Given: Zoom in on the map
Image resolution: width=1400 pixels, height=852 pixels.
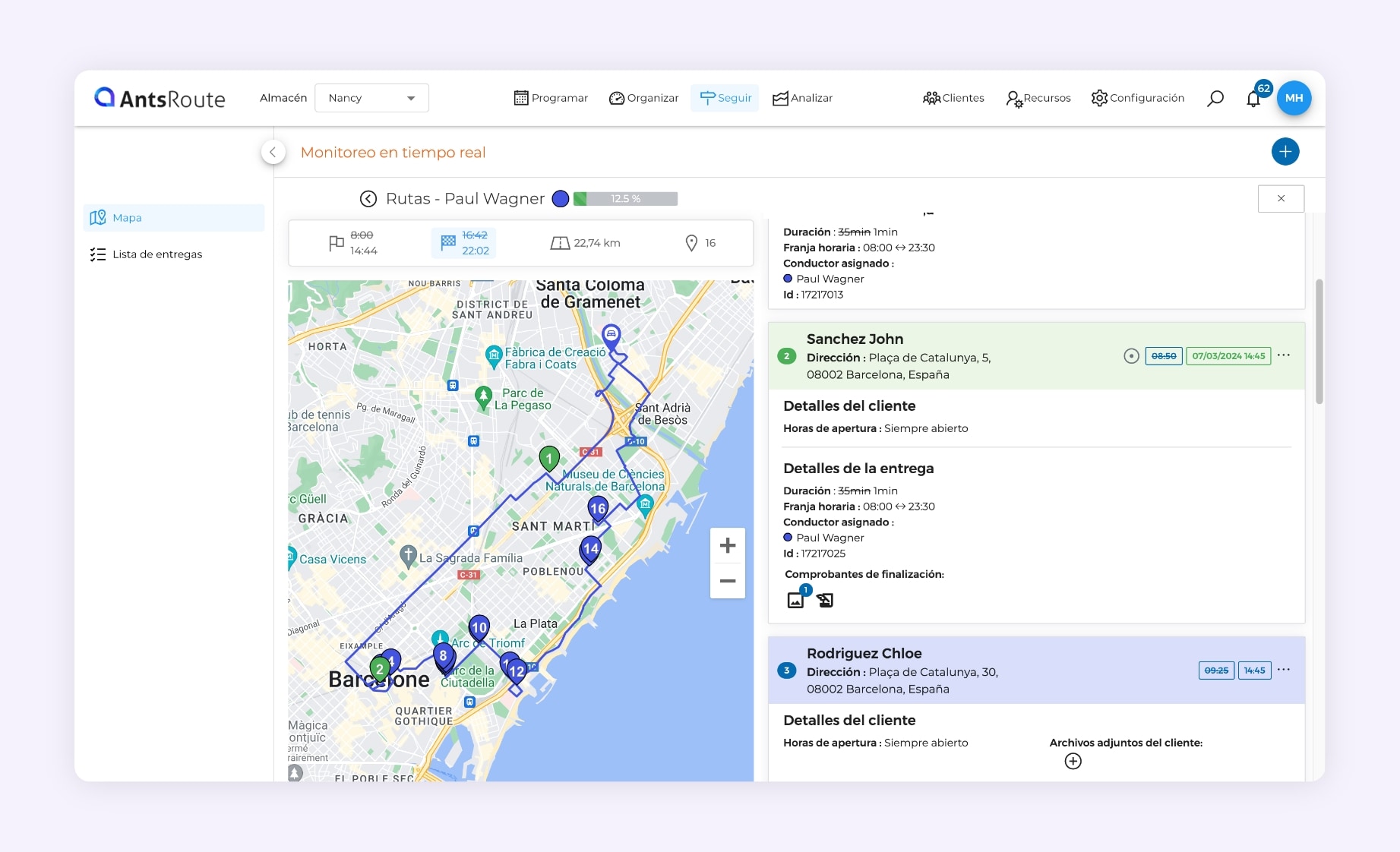Looking at the screenshot, I should [x=727, y=544].
